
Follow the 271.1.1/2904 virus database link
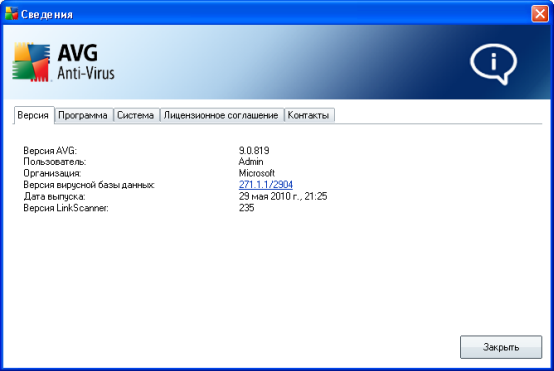[266, 184]
